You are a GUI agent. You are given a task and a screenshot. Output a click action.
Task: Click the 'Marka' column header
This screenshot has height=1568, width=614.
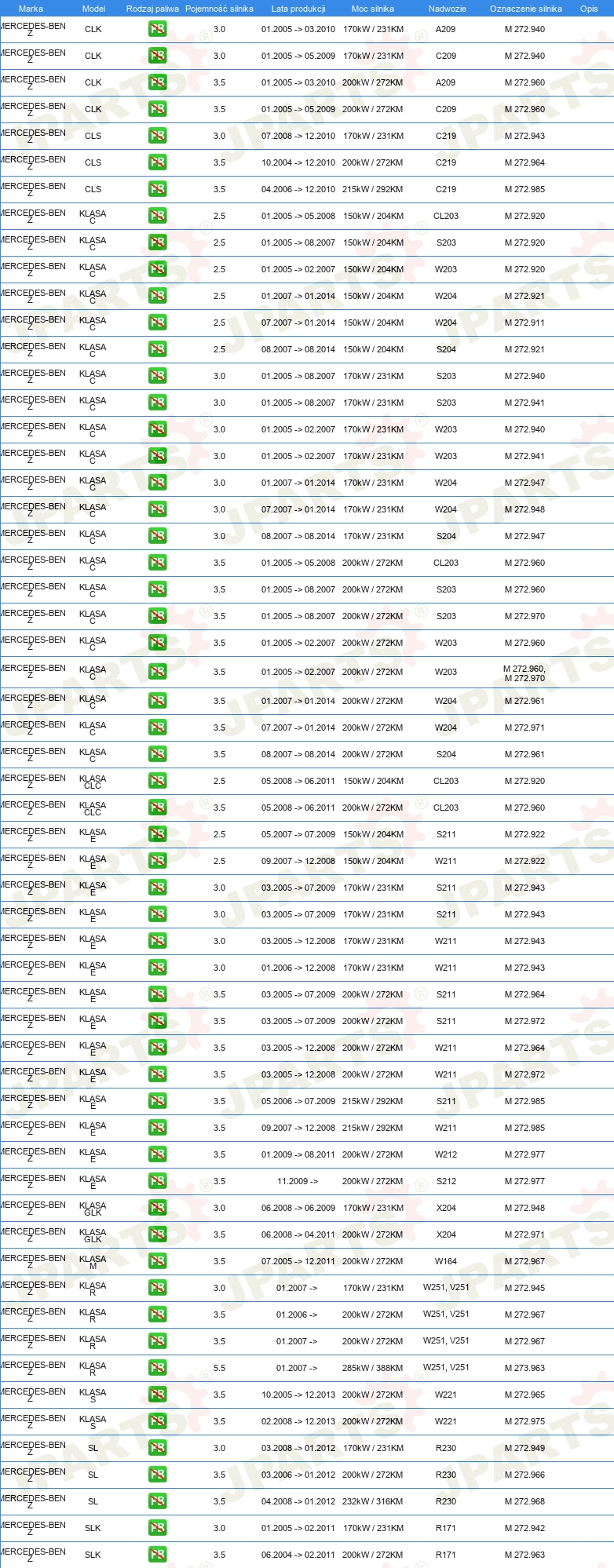coord(31,9)
